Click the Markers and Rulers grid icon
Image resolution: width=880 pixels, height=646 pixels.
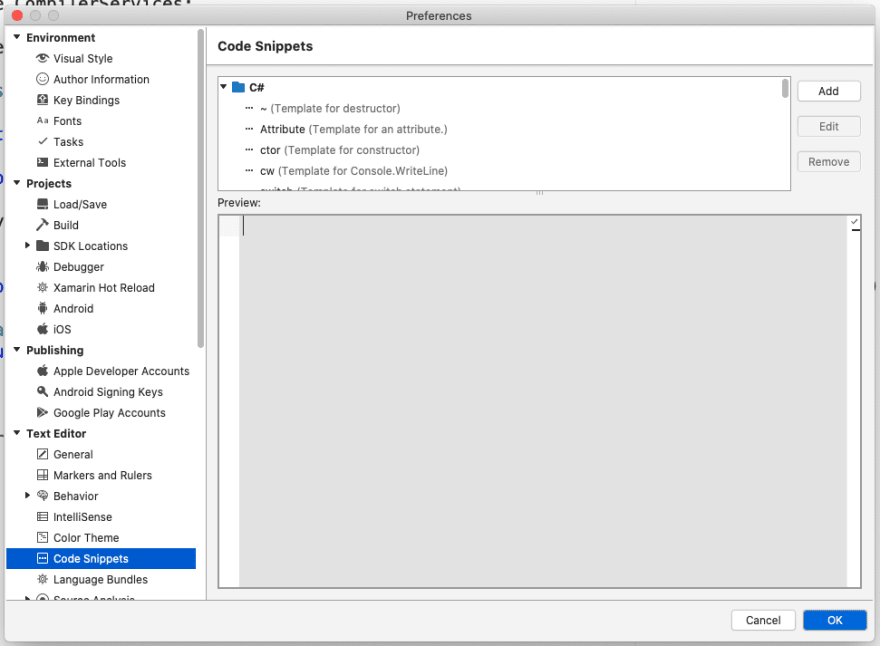click(42, 475)
